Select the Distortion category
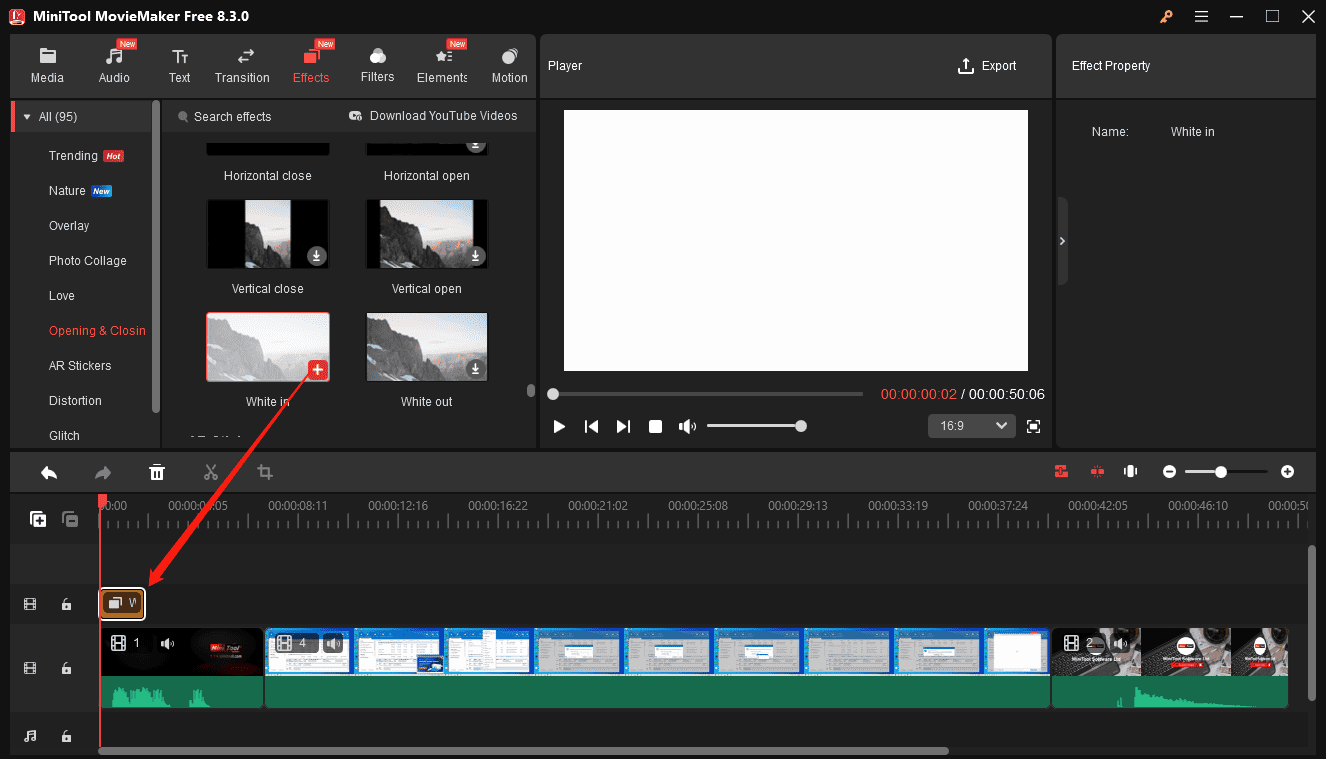1326x759 pixels. tap(75, 401)
